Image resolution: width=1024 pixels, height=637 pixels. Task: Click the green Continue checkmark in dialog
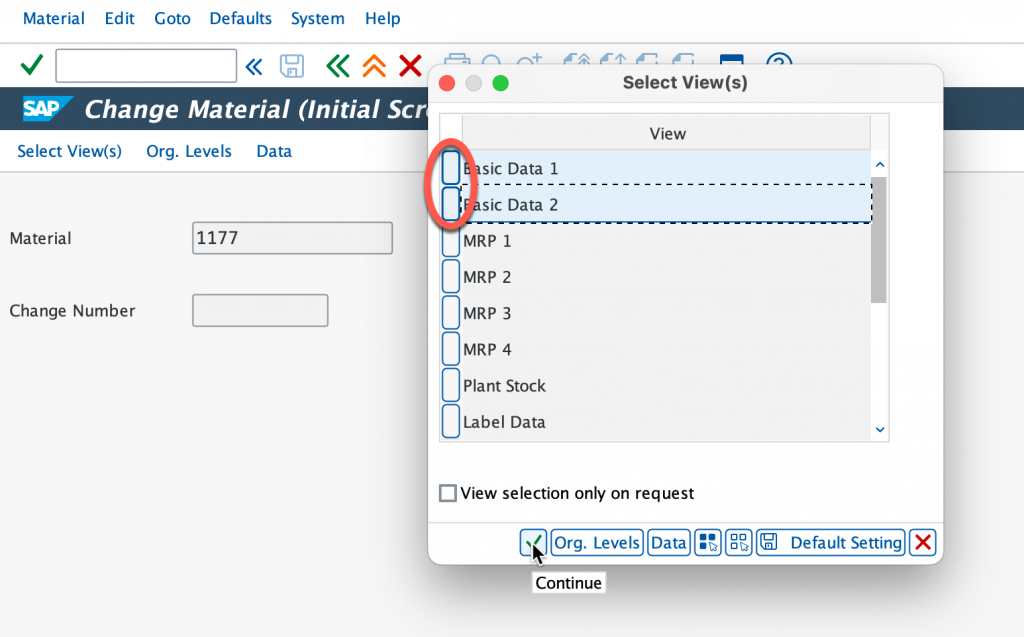533,543
